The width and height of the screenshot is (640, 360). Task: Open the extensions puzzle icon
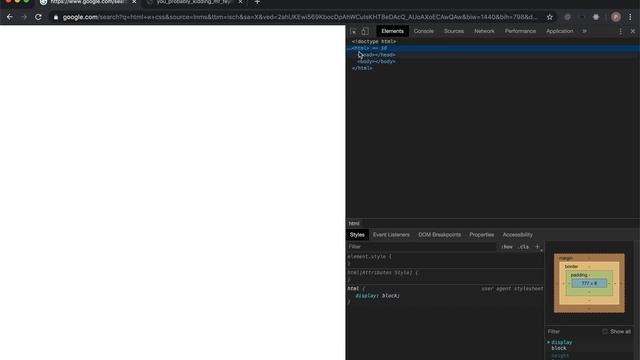point(596,17)
